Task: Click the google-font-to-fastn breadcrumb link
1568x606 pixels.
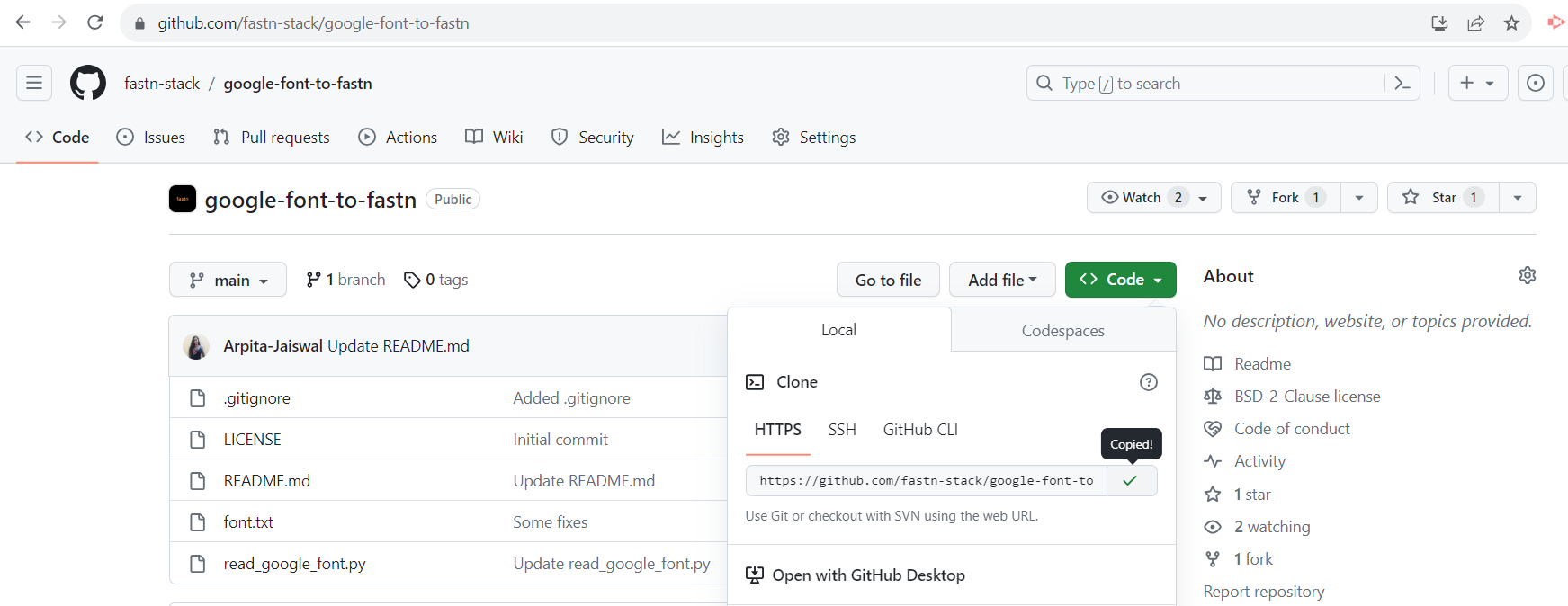Action: click(x=298, y=84)
